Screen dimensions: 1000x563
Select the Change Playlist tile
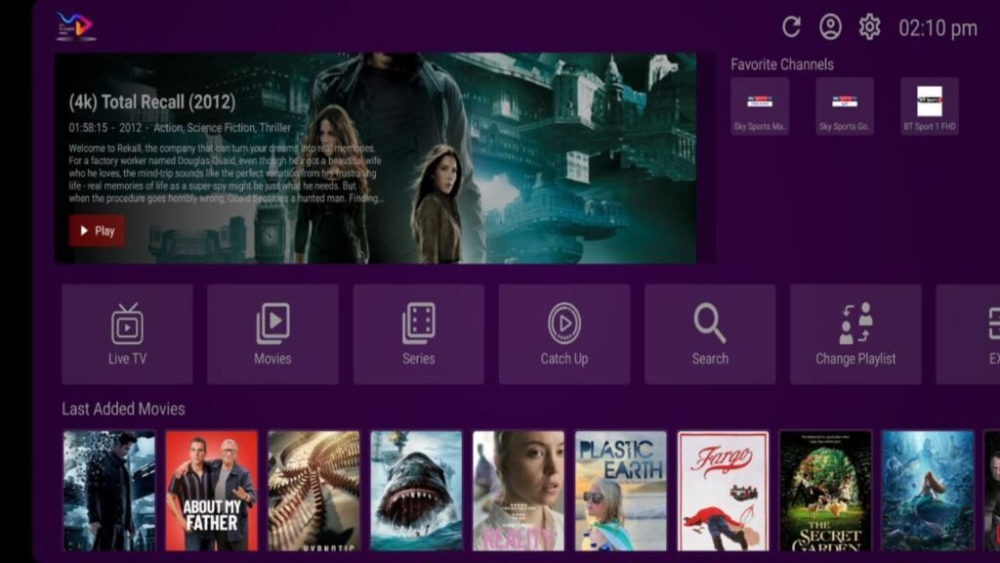855,334
